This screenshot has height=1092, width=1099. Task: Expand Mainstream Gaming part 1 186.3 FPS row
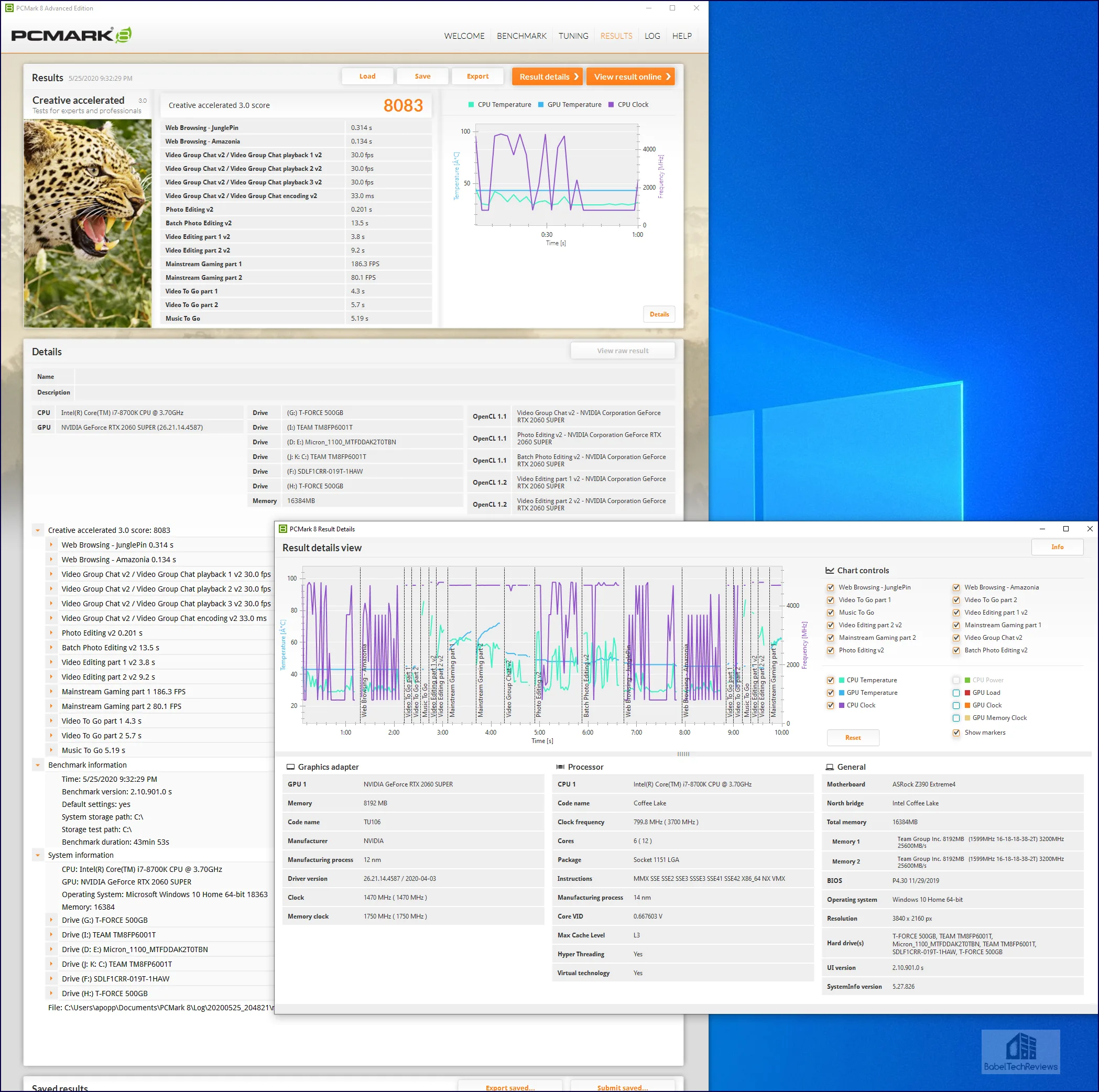click(x=51, y=691)
